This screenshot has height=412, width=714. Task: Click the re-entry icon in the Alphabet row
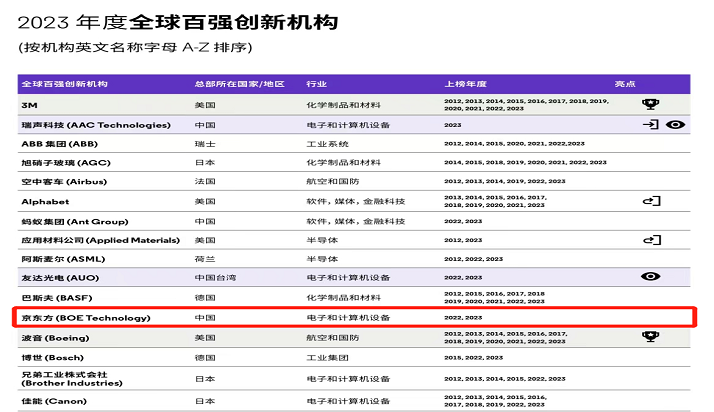point(651,201)
